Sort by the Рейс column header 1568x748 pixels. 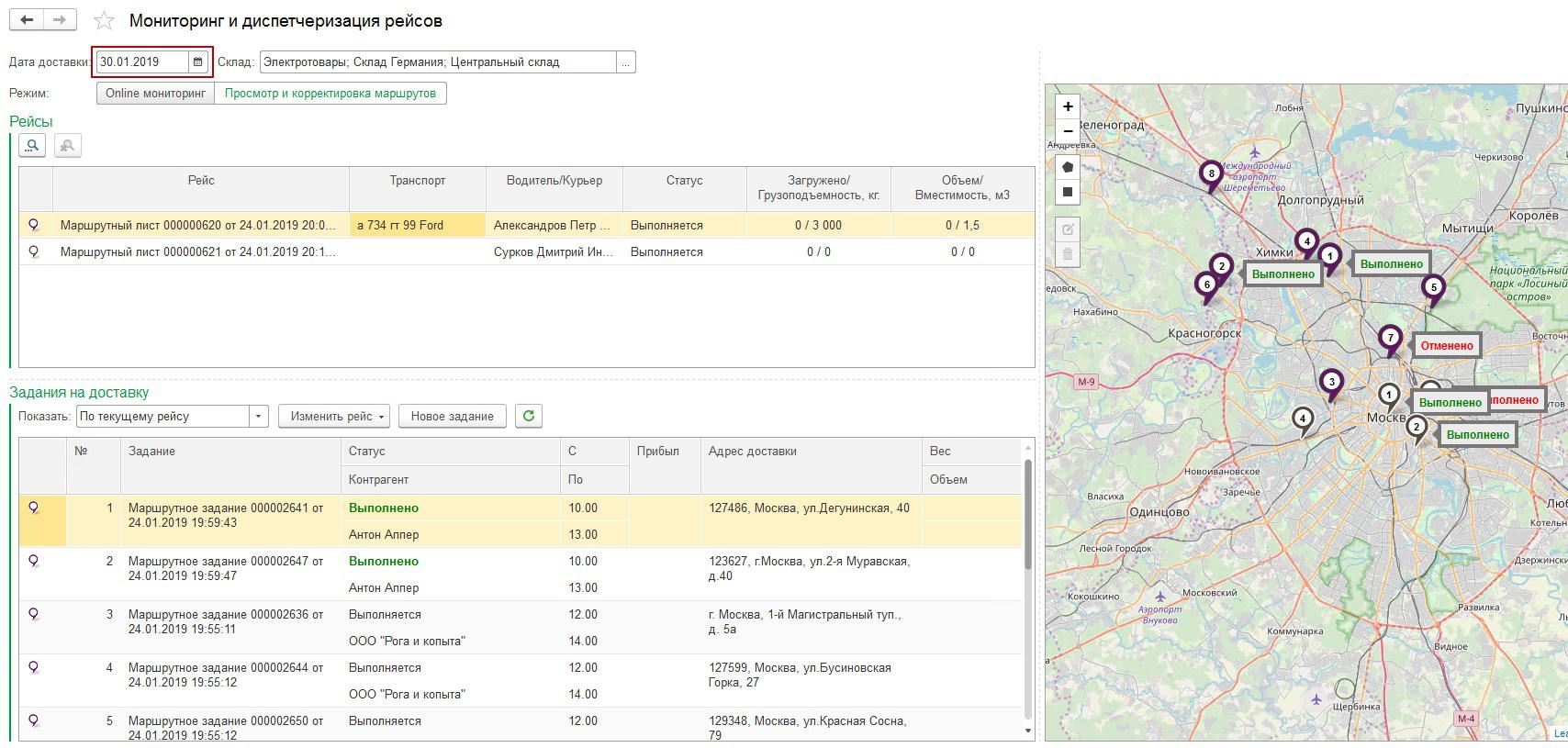click(201, 188)
